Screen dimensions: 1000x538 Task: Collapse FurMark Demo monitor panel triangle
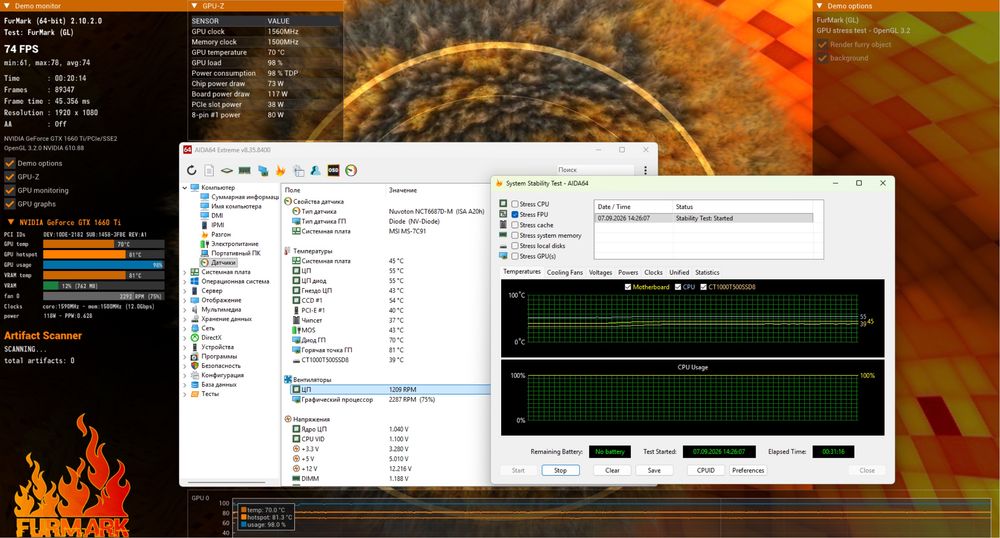tap(7, 6)
